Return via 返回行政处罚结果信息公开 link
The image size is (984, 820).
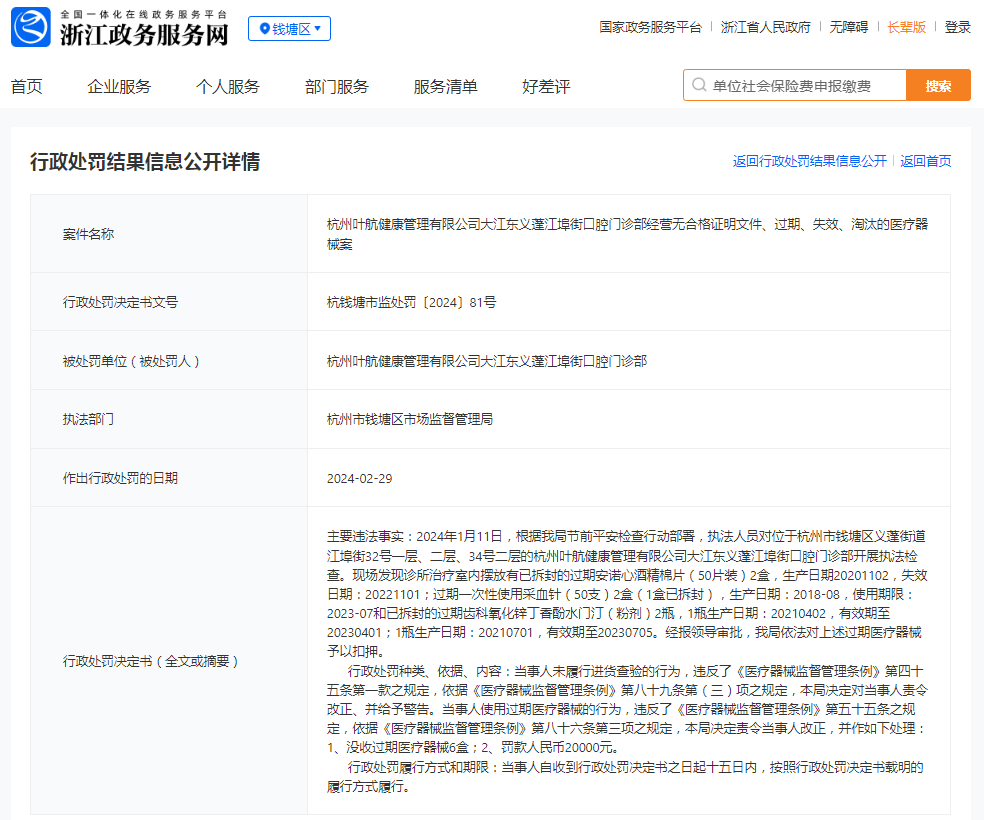pos(809,161)
